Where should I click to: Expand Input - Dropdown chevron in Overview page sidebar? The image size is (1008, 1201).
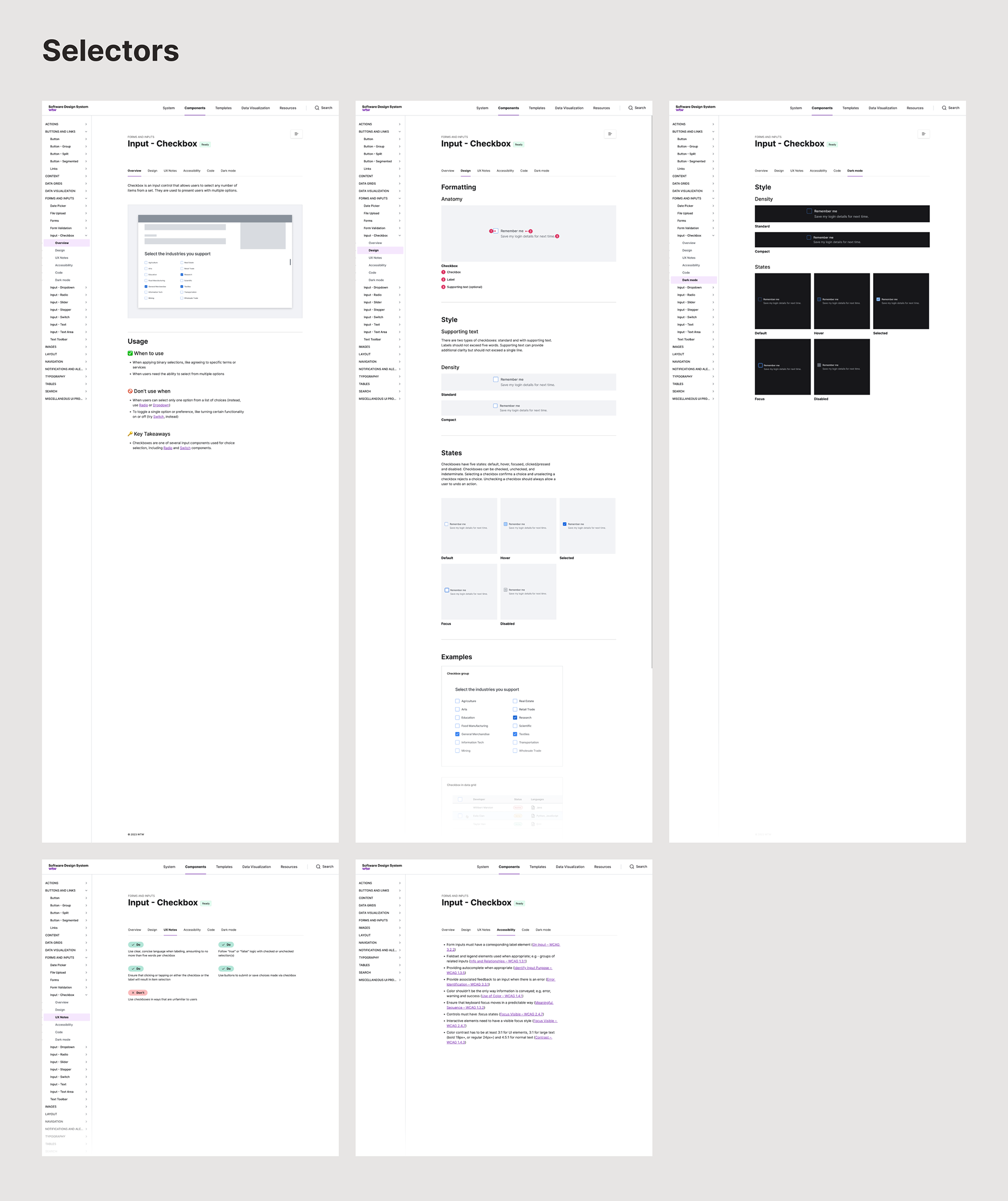tap(86, 288)
